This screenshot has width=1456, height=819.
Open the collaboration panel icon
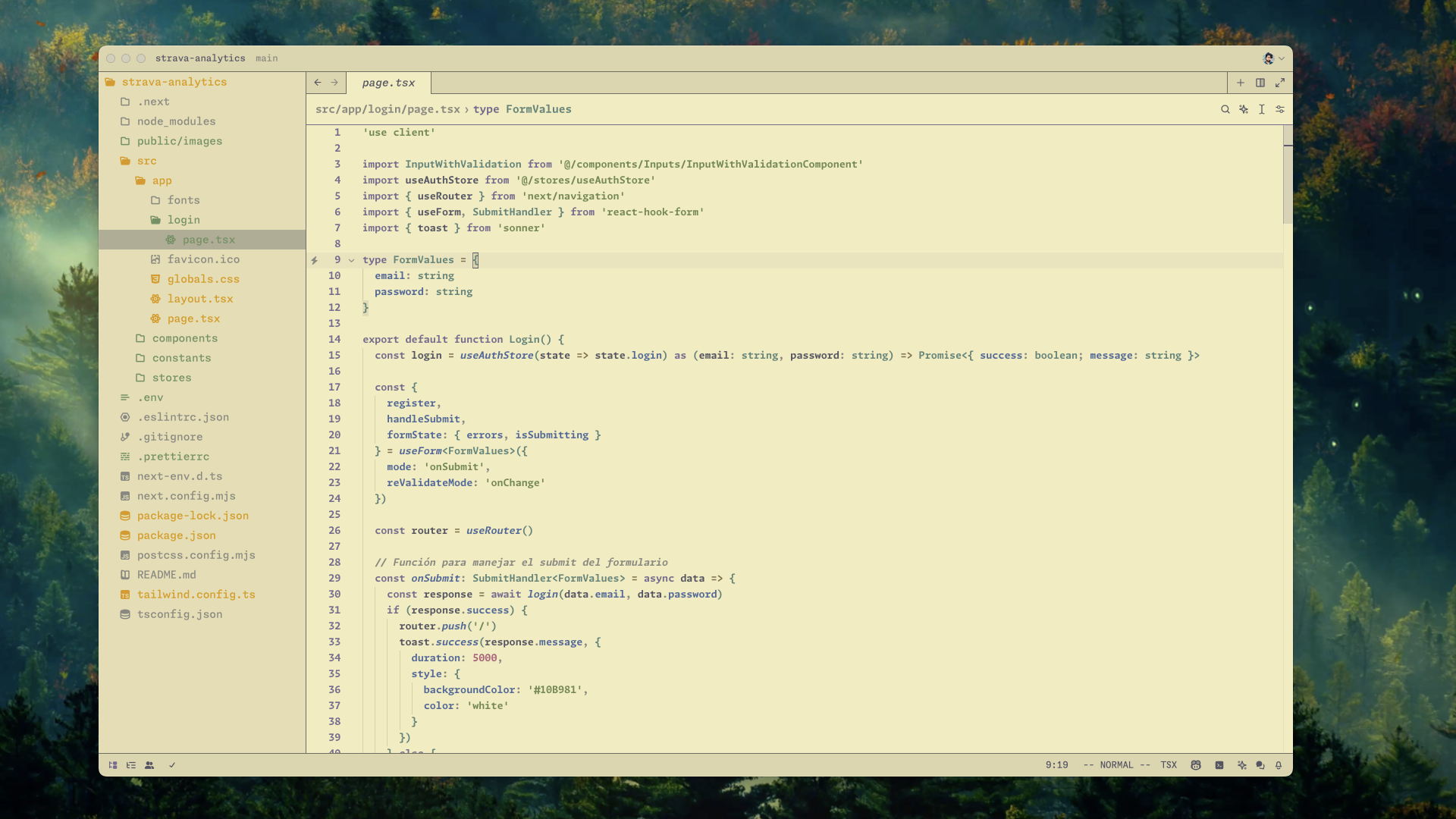click(149, 765)
